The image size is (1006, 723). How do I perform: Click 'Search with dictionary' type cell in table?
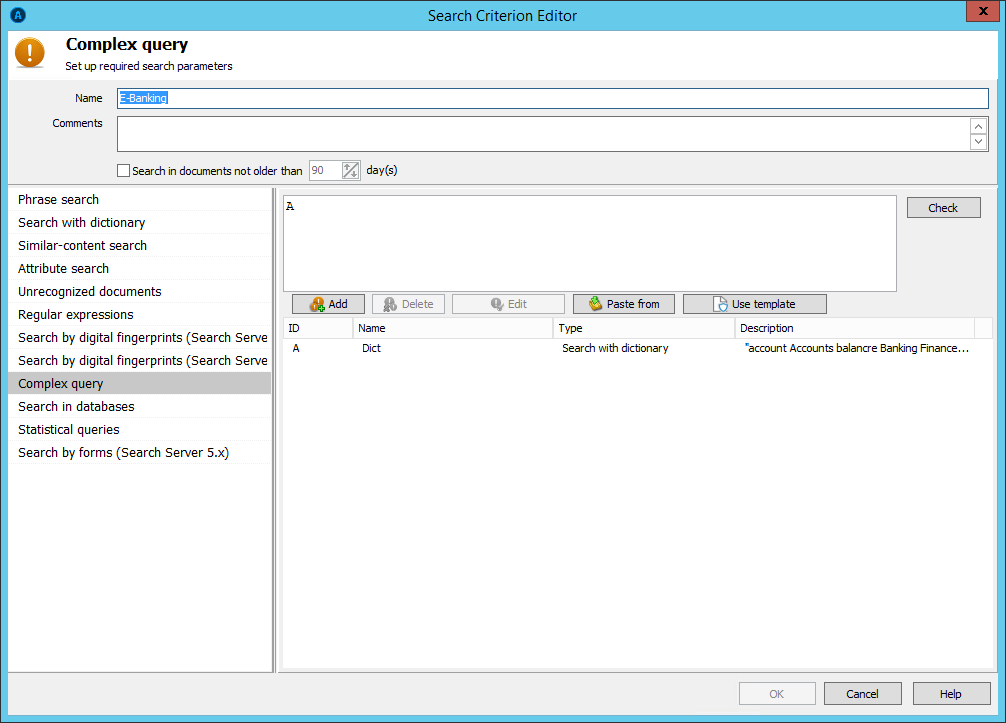[x=615, y=348]
